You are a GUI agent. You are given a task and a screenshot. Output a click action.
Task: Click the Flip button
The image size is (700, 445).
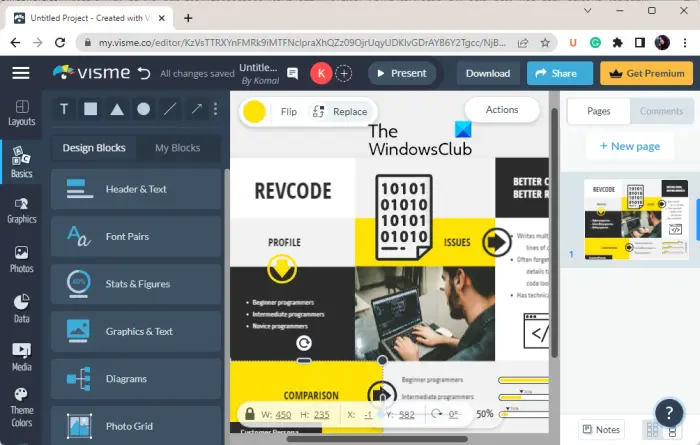(x=288, y=112)
